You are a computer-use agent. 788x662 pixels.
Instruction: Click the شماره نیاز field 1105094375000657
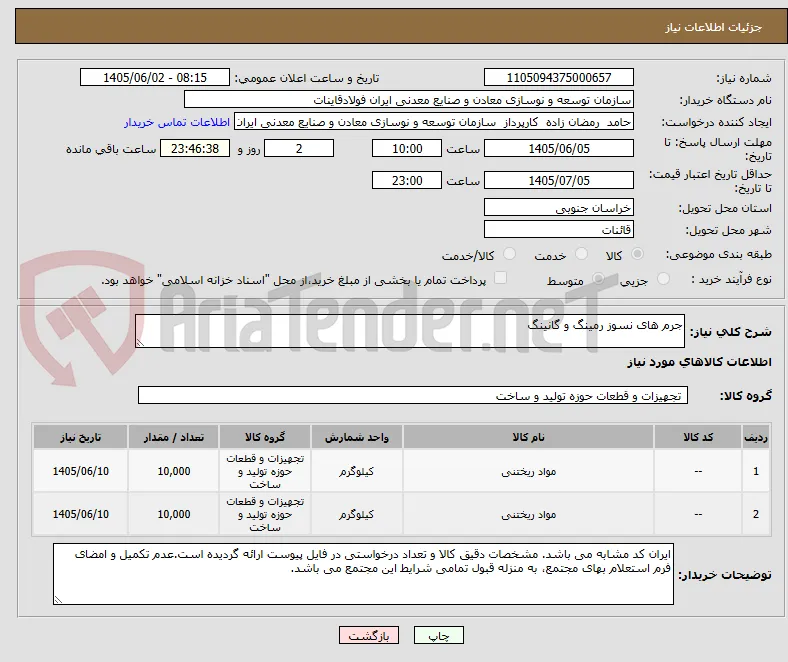tap(558, 77)
